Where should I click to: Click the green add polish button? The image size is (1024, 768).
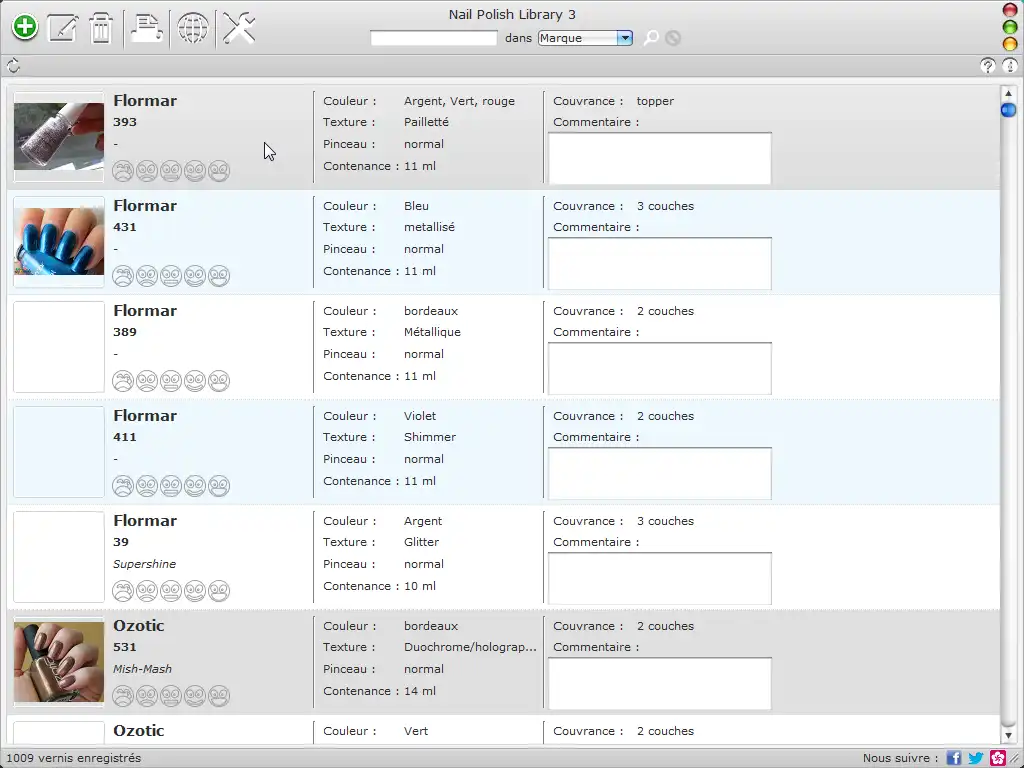click(x=25, y=27)
